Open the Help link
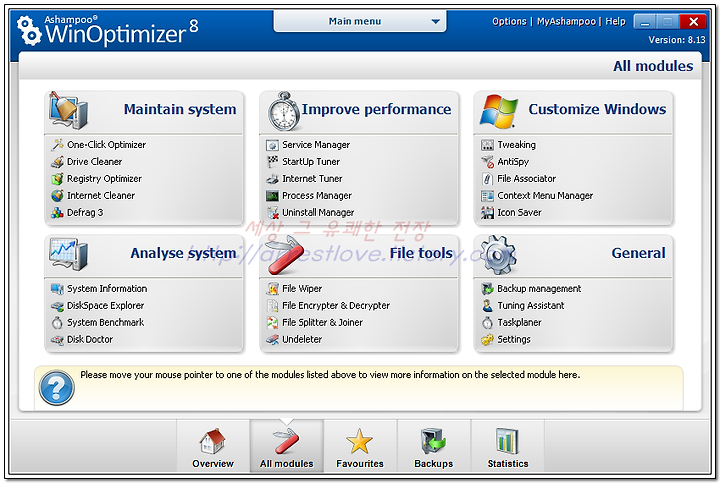The height and width of the screenshot is (483, 720). click(615, 22)
